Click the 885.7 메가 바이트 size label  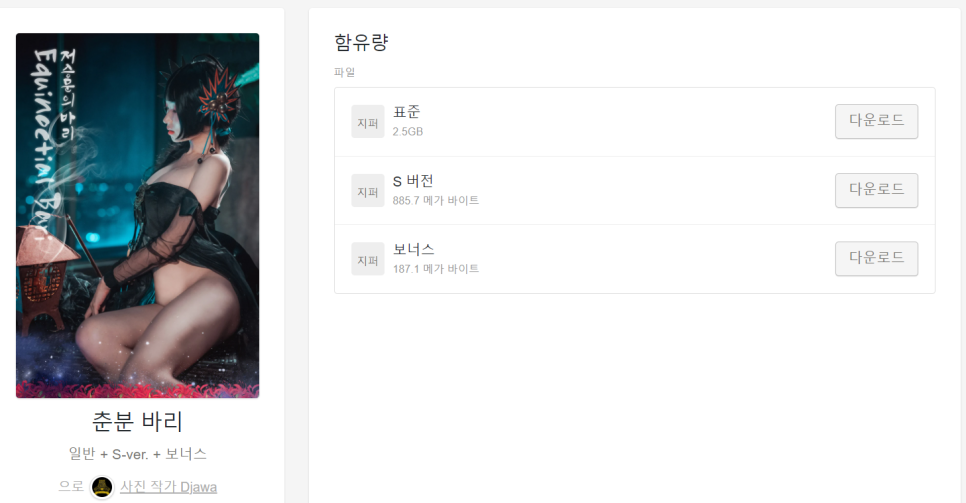[436, 200]
